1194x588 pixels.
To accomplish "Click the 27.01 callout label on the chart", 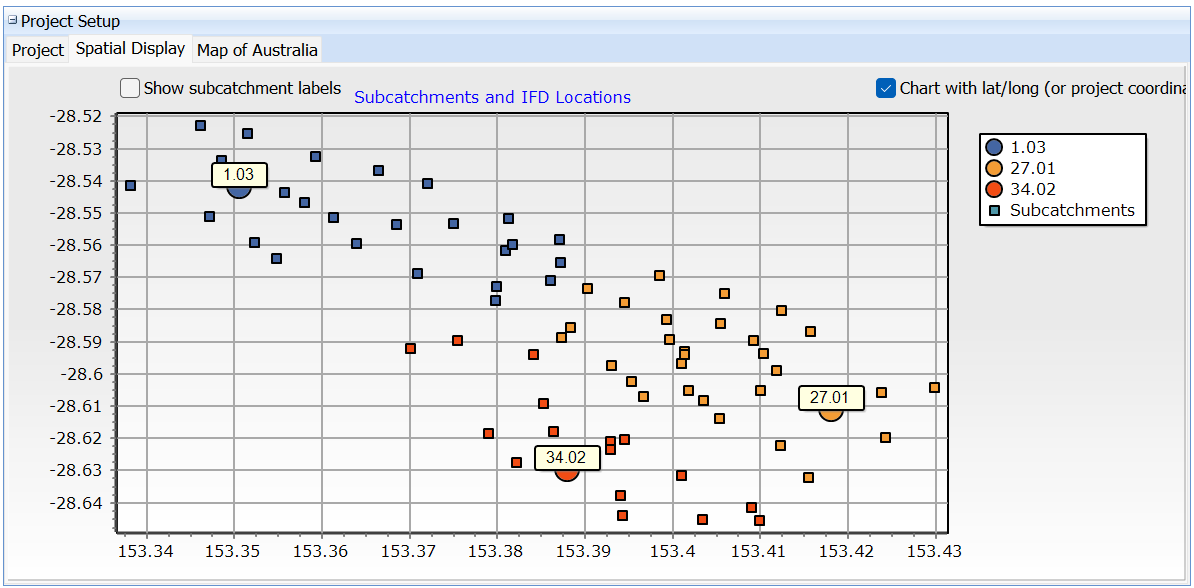I will coord(830,397).
